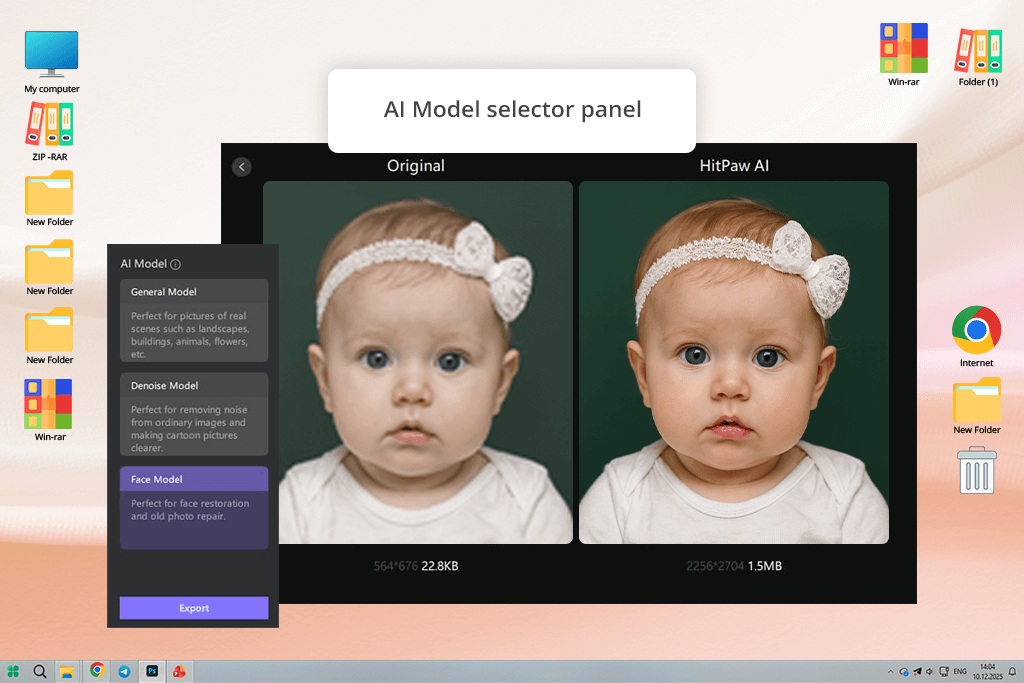
Task: Open the notification bell in the taskbar
Action: pos(1012,671)
